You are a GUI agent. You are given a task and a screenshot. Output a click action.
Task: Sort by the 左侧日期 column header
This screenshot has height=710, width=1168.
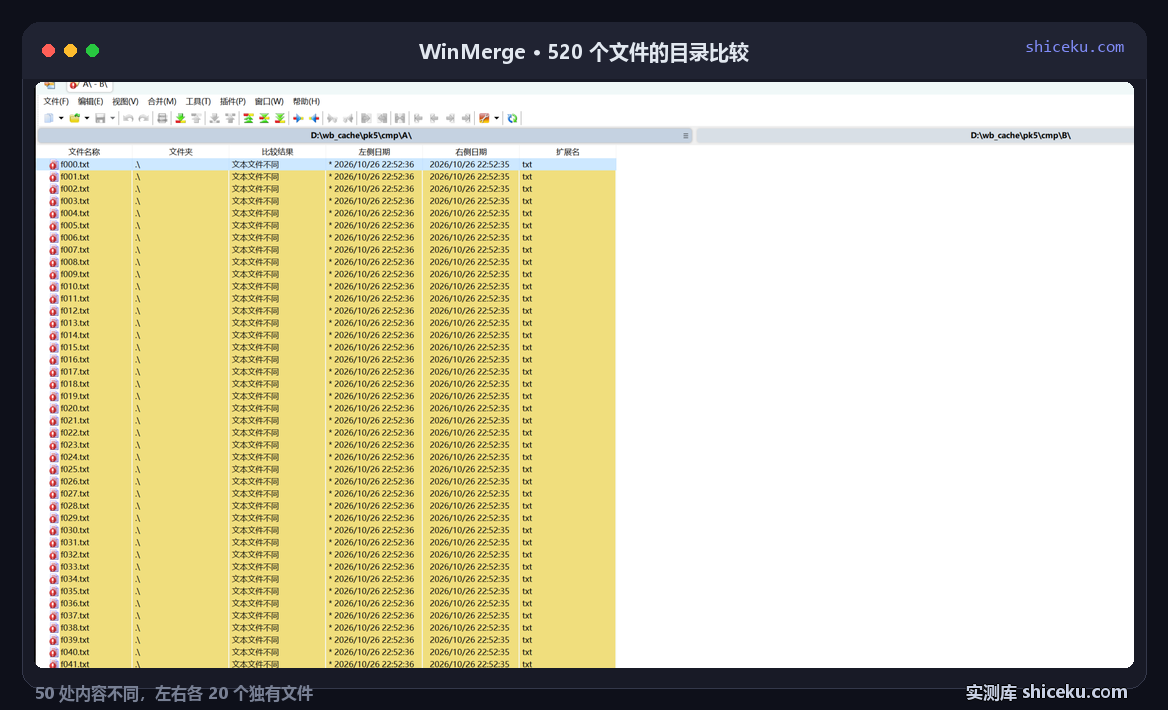click(374, 152)
